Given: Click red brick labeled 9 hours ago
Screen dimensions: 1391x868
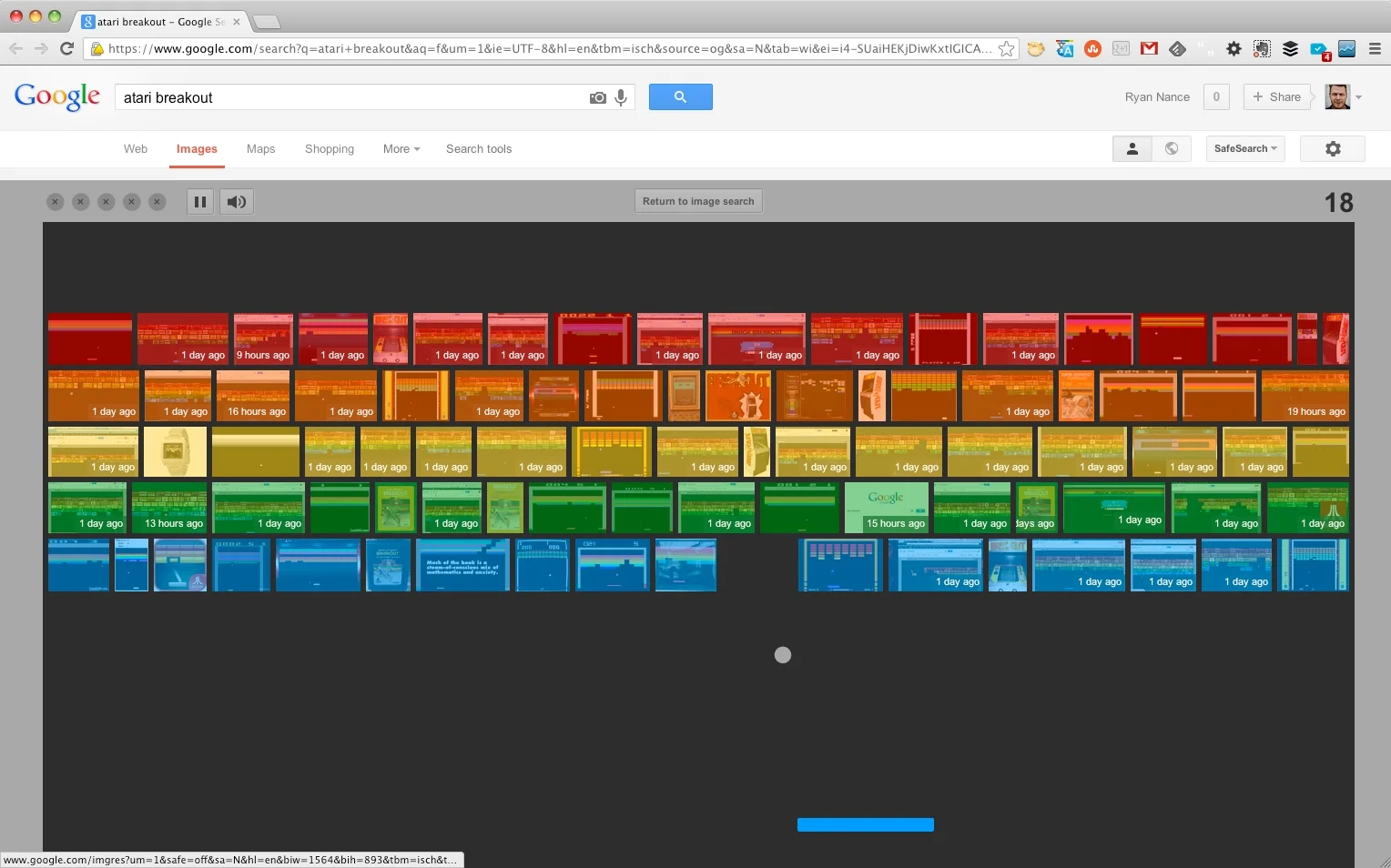Looking at the screenshot, I should tap(263, 339).
